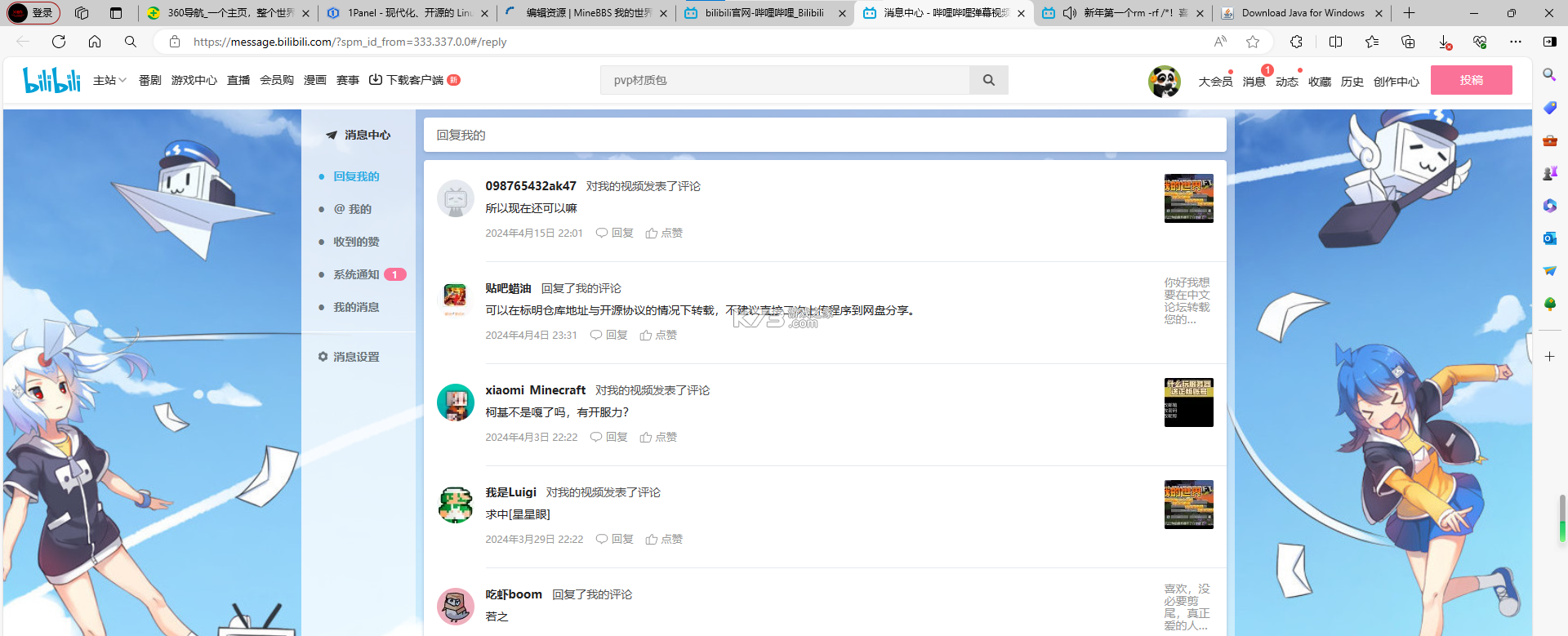Click the read aloud icon in address bar

click(1220, 42)
